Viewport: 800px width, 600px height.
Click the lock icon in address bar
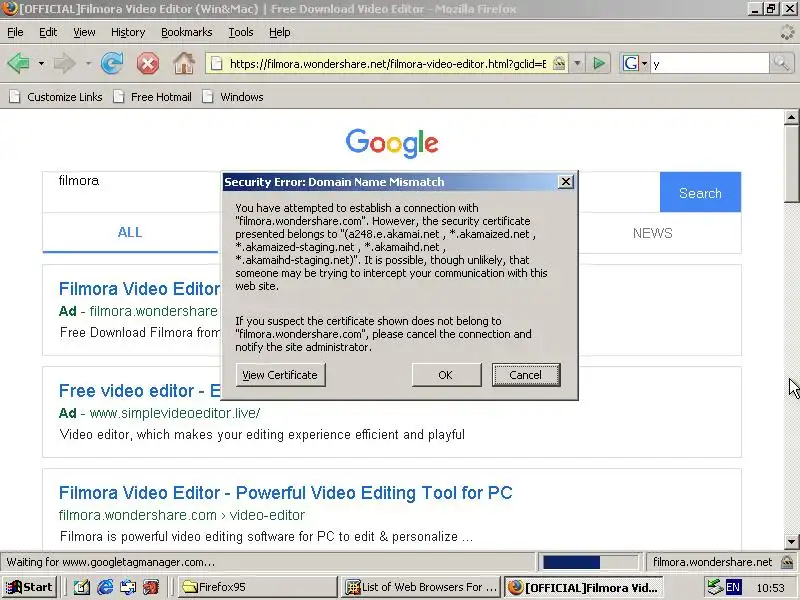click(559, 64)
